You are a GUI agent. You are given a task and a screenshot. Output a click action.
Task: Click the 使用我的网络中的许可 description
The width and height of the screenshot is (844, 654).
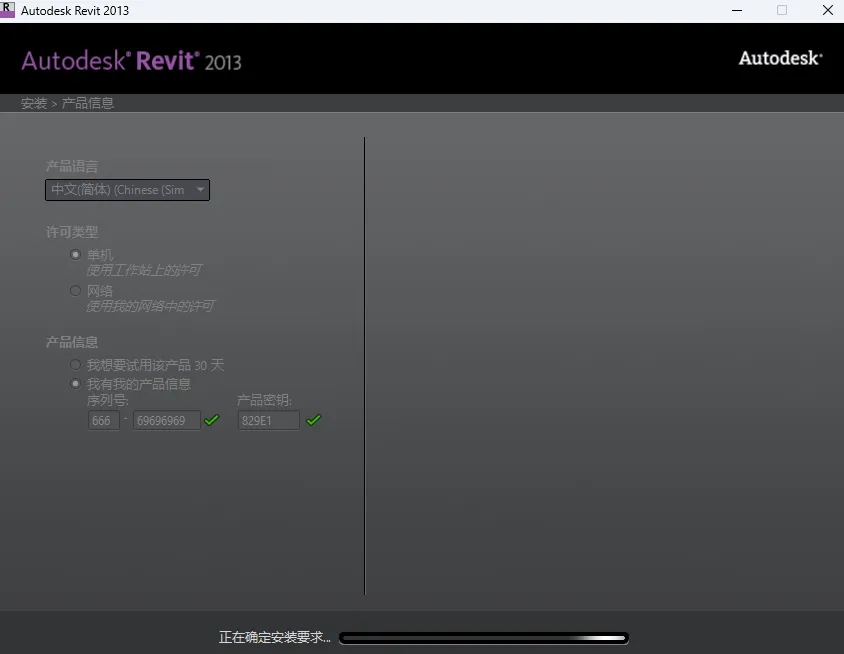coord(150,306)
